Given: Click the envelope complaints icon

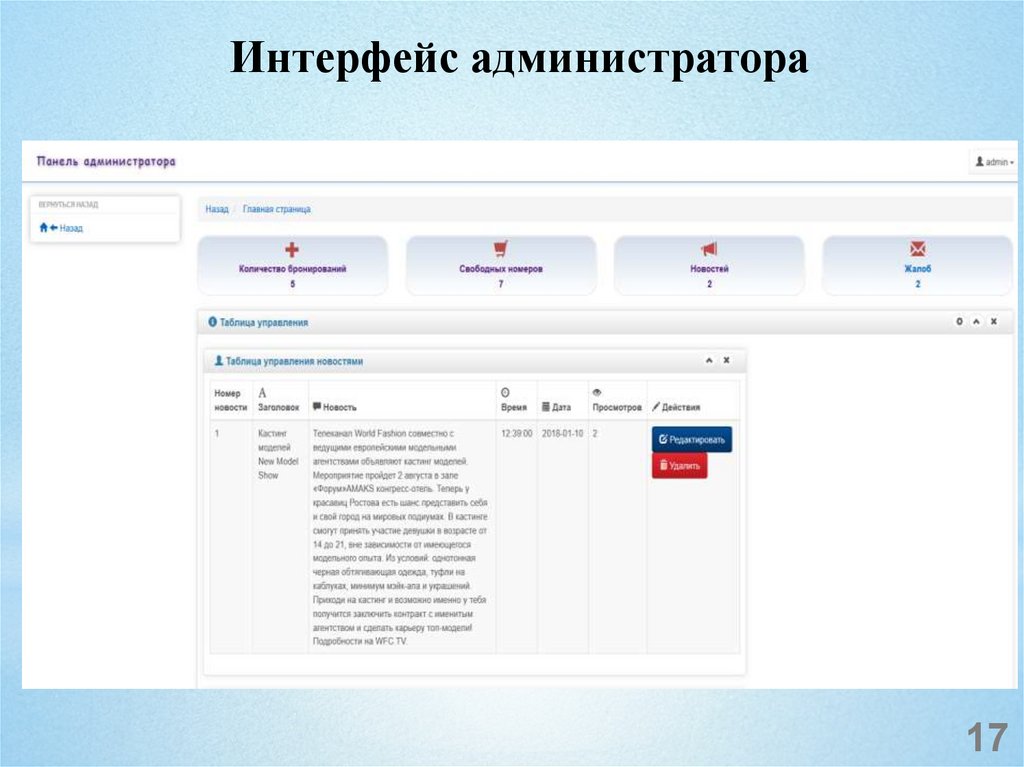Looking at the screenshot, I should click(x=918, y=249).
